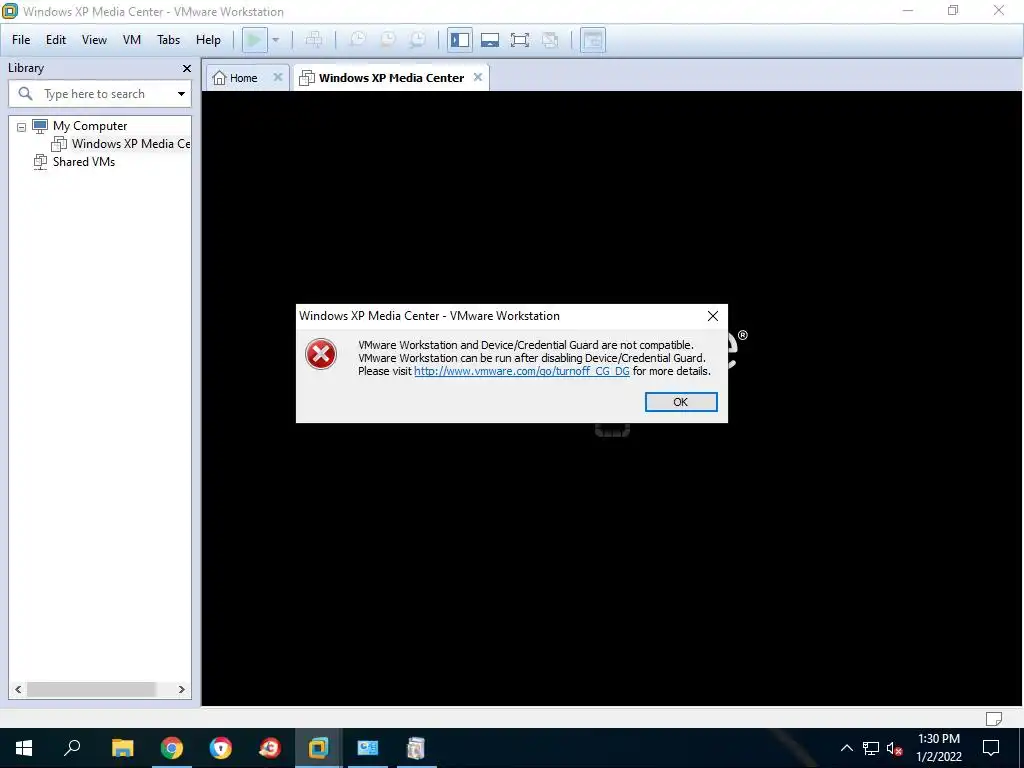This screenshot has width=1024, height=768.
Task: Click the message log icon in status bar
Action: point(993,718)
